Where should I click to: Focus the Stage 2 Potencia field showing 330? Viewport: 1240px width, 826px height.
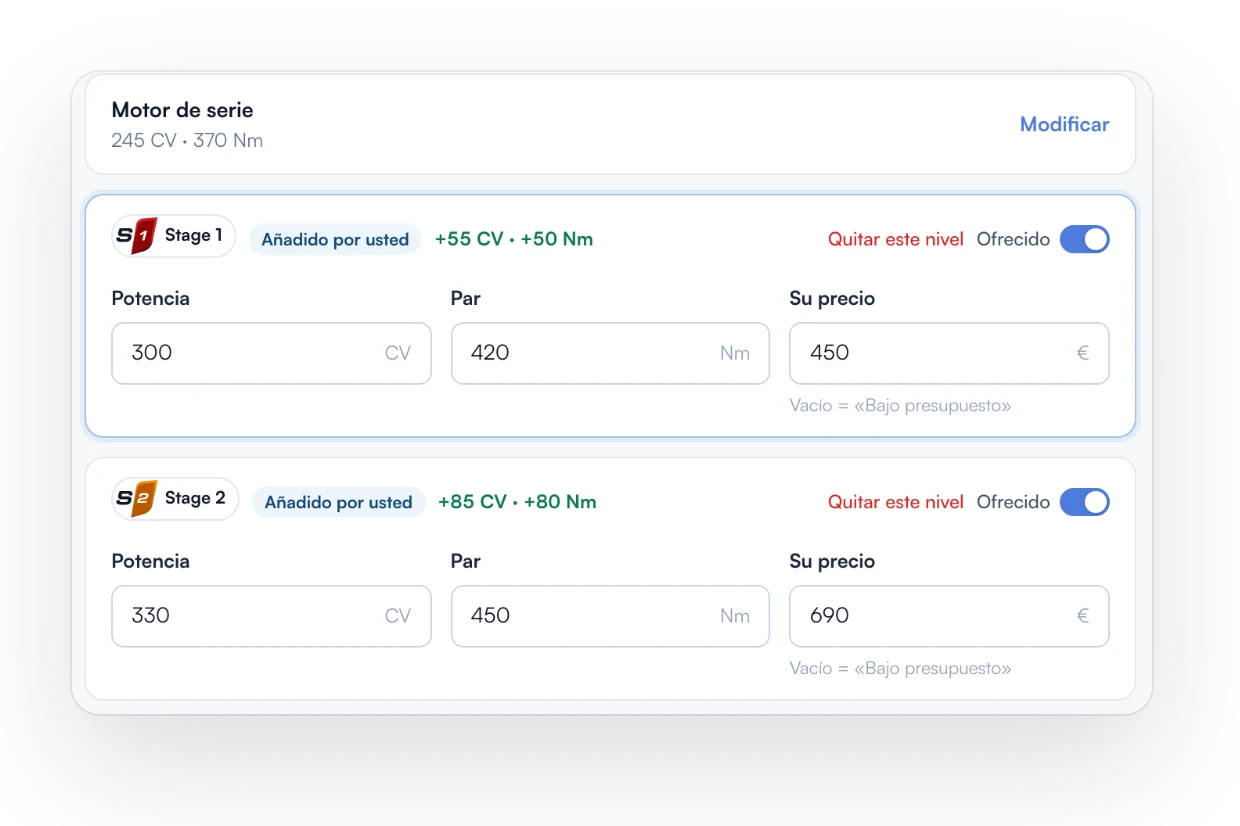pos(271,616)
